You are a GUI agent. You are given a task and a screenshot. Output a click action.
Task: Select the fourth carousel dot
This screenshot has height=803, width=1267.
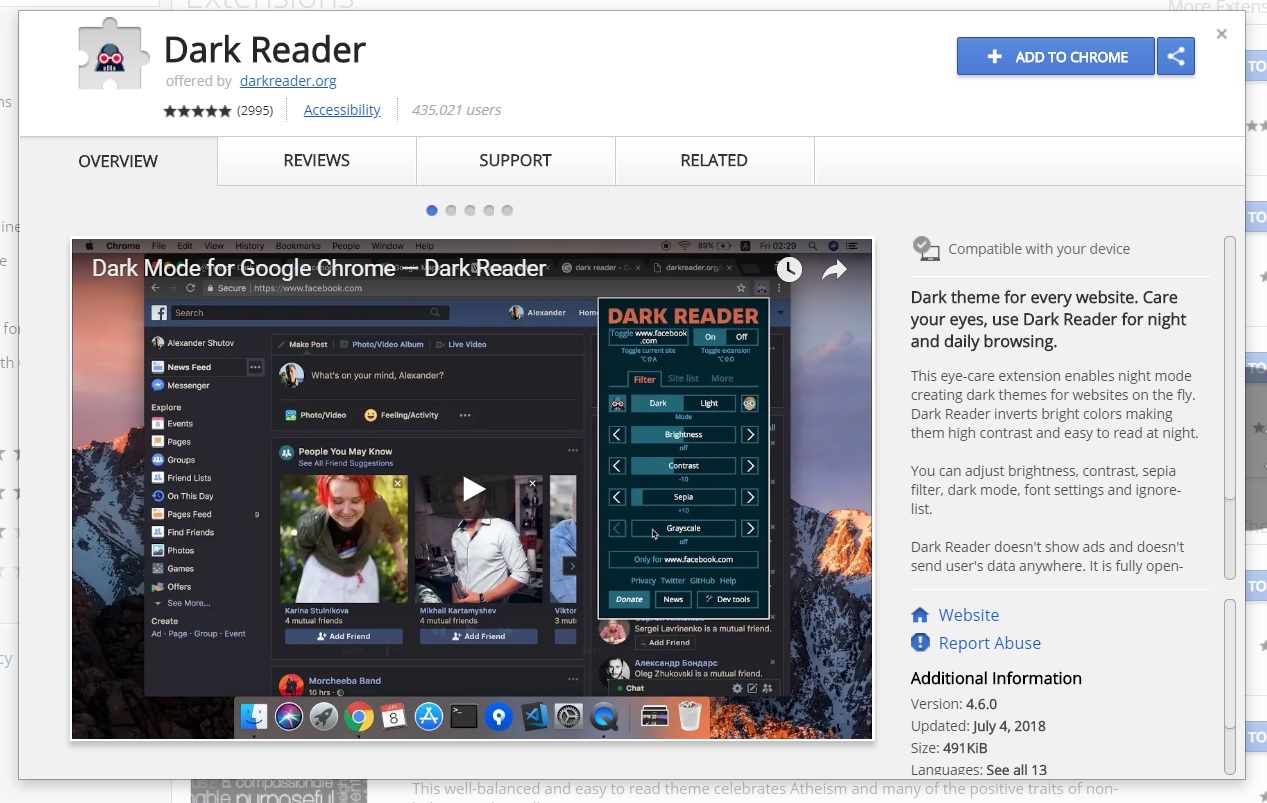pyautogui.click(x=489, y=210)
